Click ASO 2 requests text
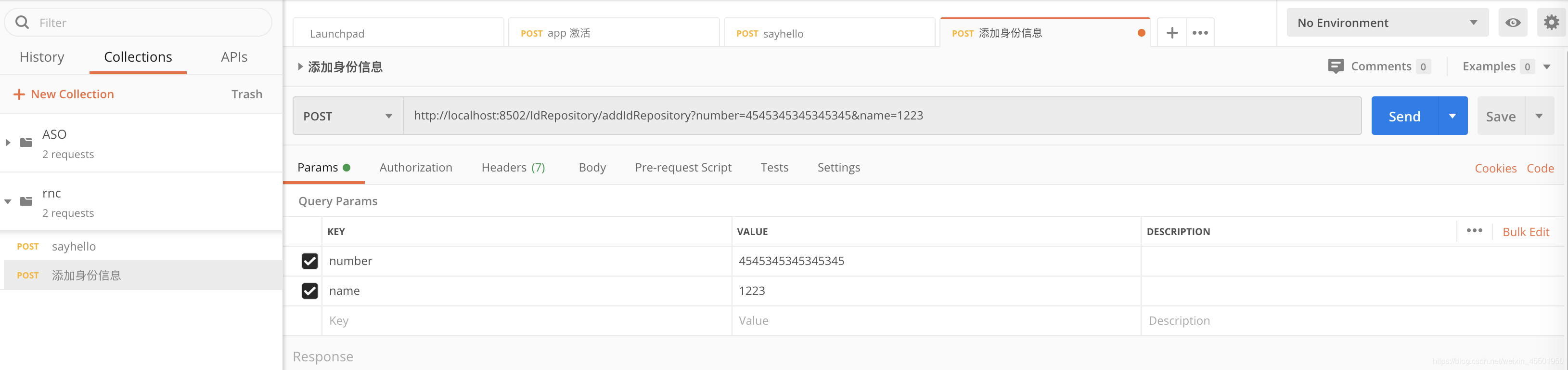This screenshot has height=370, width=1568. click(68, 154)
